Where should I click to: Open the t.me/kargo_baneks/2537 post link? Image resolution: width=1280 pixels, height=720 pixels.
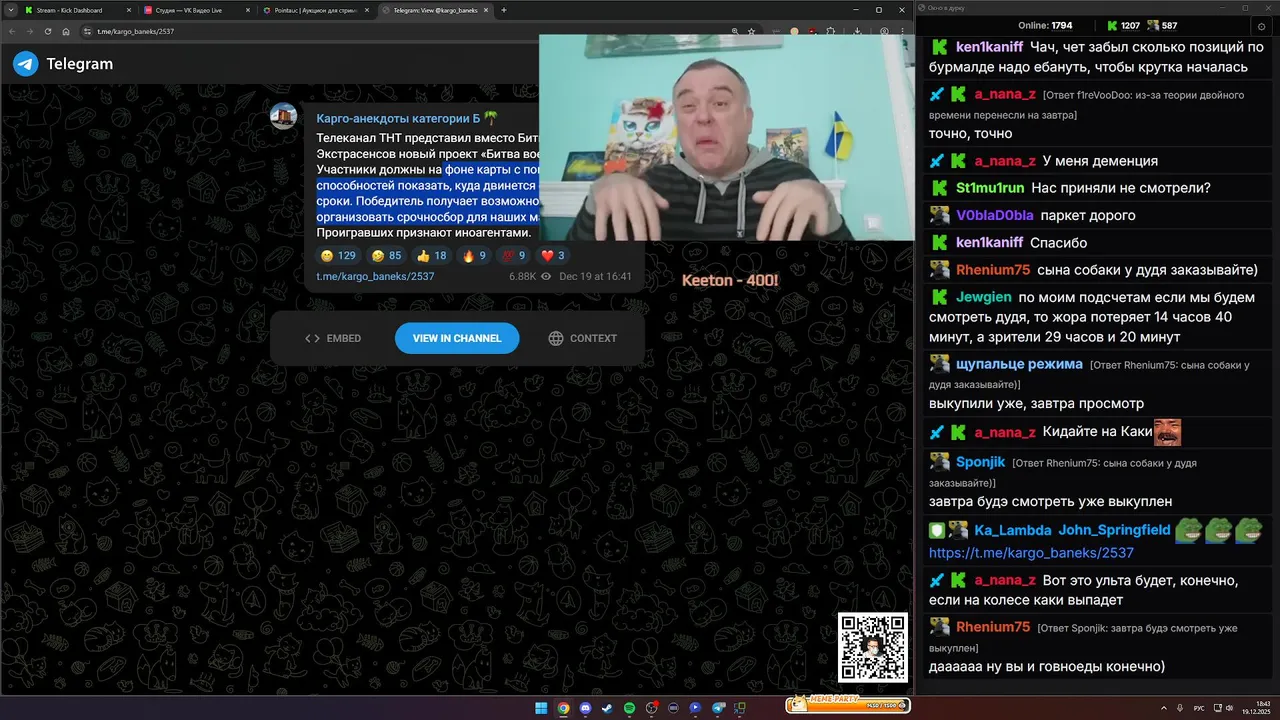[375, 276]
